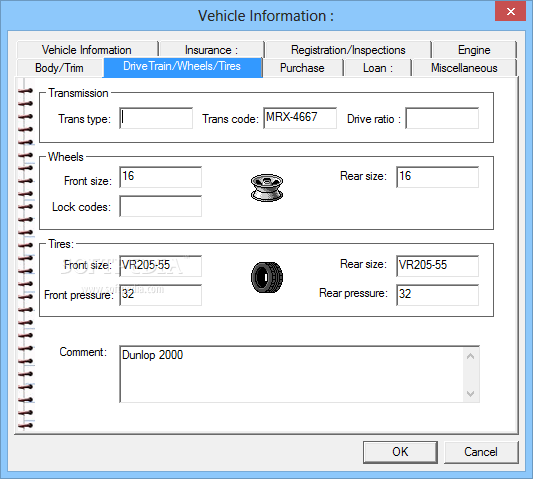Open the Registration/Inspections tab
The width and height of the screenshot is (533, 479).
pyautogui.click(x=348, y=50)
